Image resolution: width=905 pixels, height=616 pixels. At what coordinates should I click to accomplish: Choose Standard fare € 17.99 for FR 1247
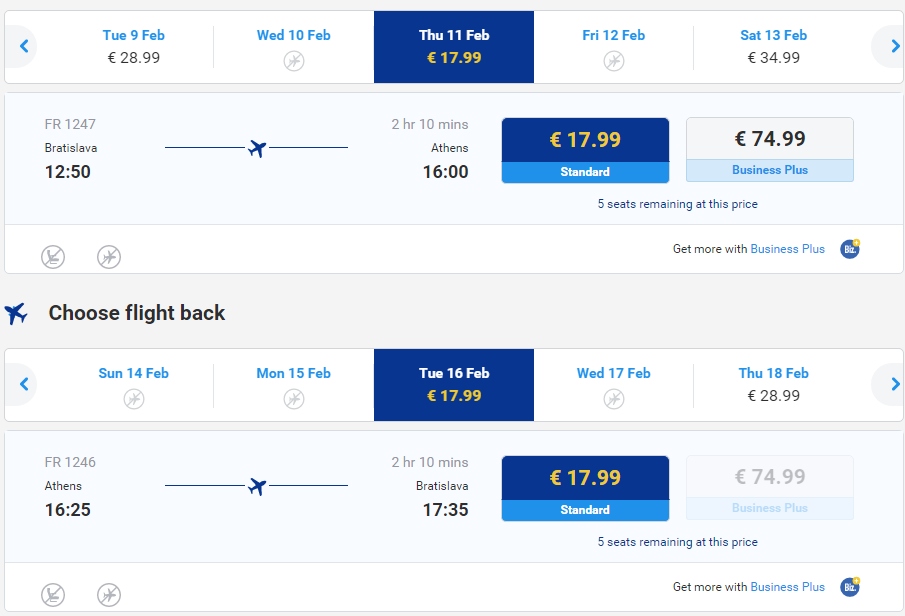(585, 151)
